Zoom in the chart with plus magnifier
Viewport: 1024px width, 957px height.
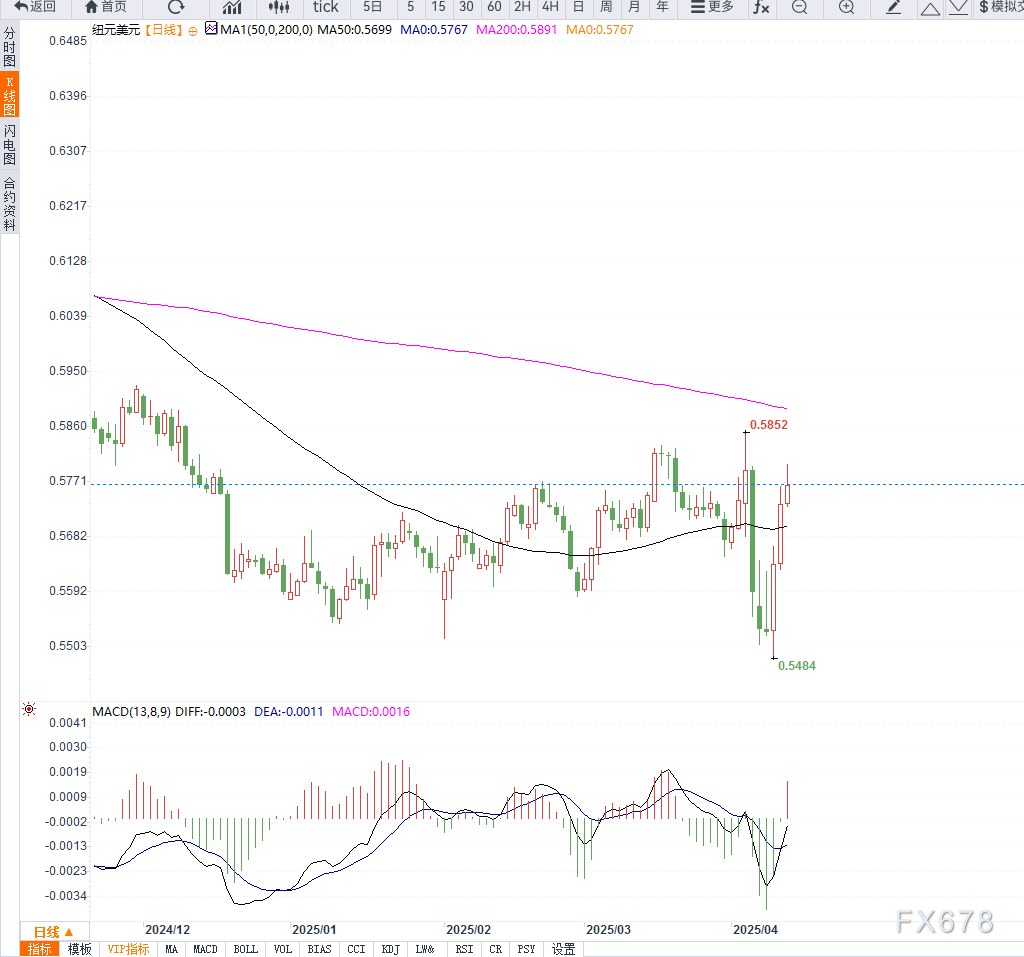click(846, 7)
